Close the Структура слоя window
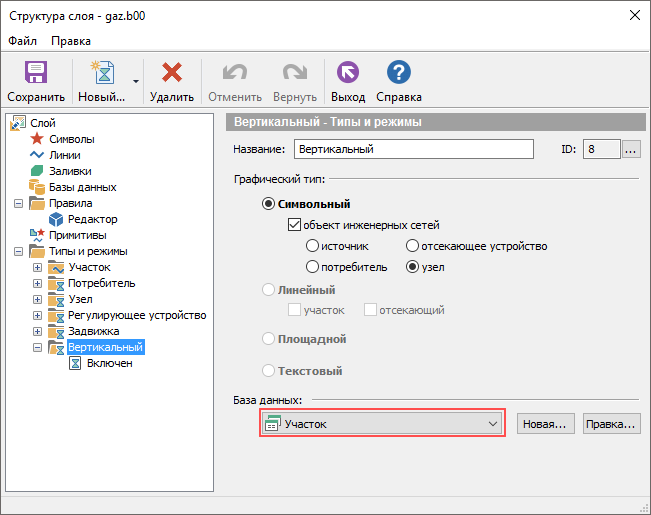651x515 pixels. click(x=634, y=15)
